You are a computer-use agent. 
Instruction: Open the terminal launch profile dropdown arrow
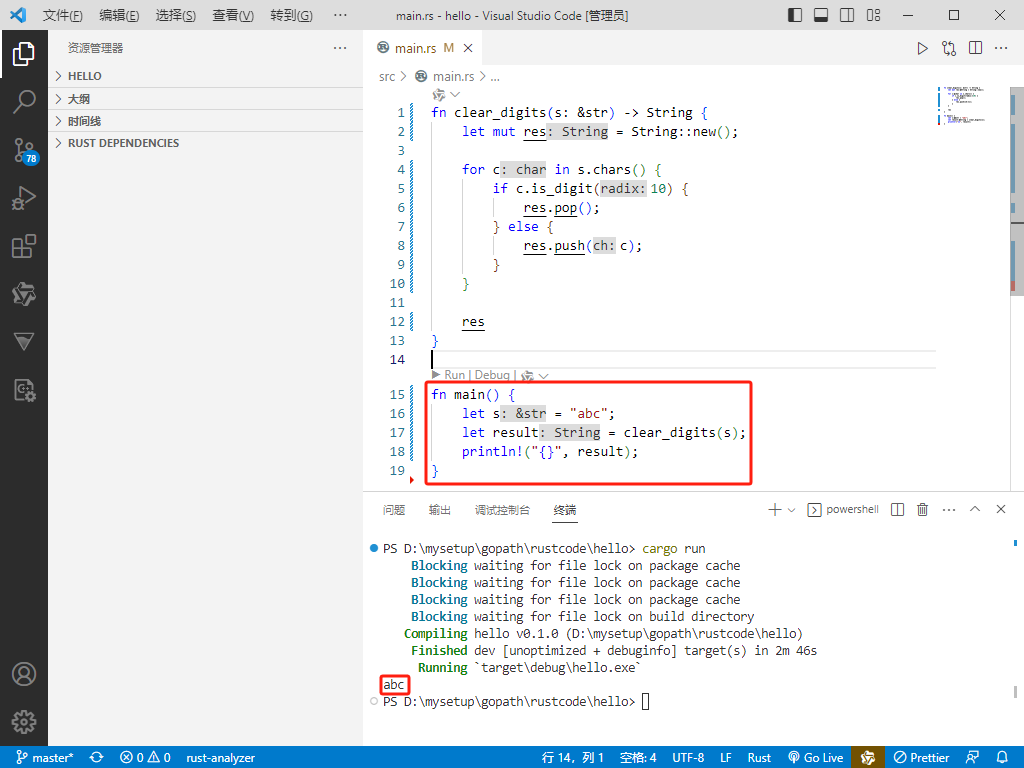point(792,510)
